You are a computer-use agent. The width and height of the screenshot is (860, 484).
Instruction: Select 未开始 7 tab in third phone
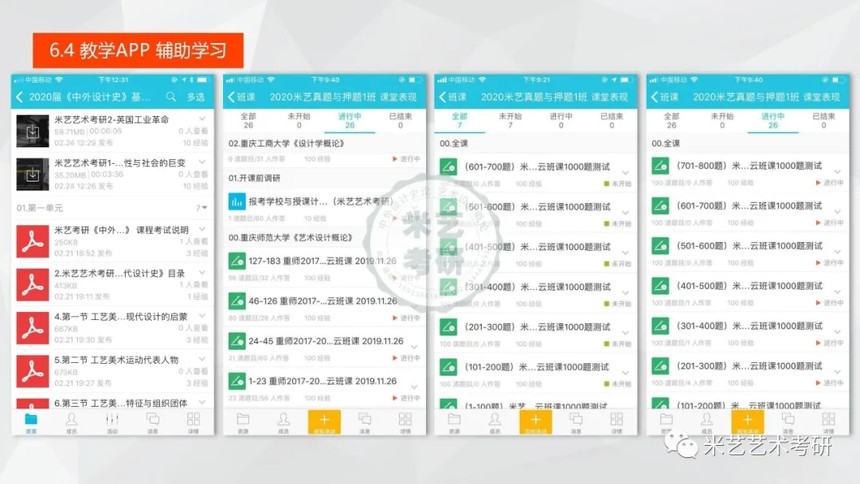510,121
